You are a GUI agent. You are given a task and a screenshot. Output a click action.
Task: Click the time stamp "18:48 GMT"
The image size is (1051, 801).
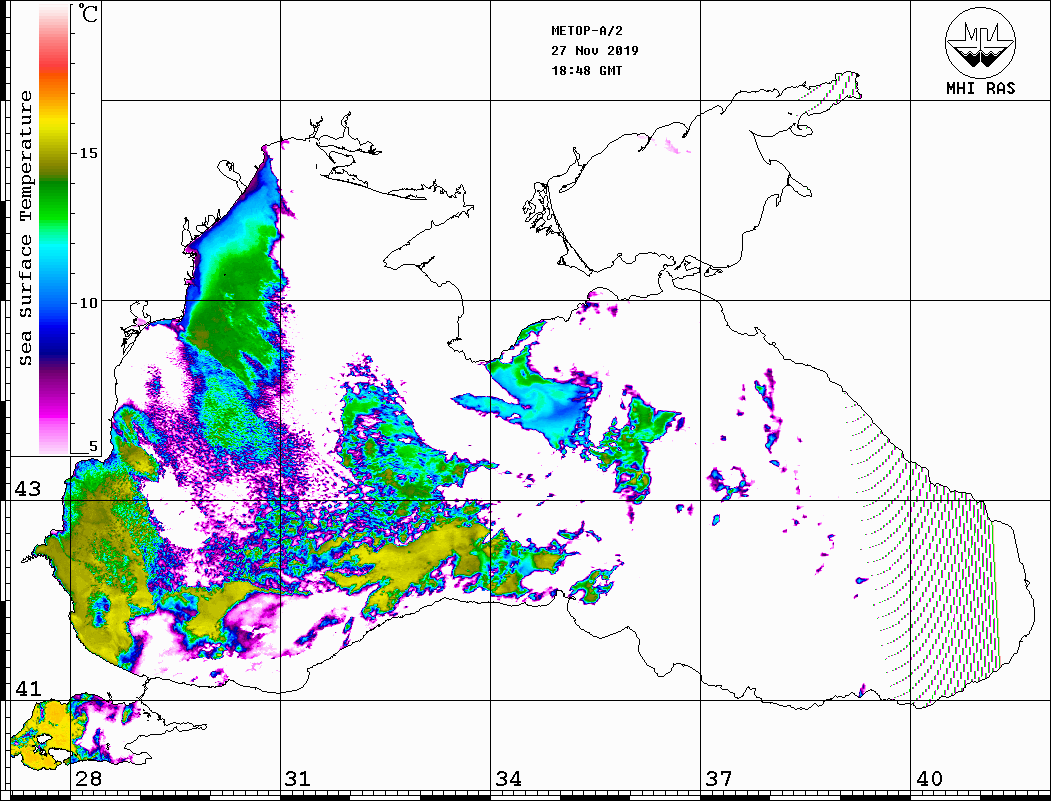[x=586, y=70]
